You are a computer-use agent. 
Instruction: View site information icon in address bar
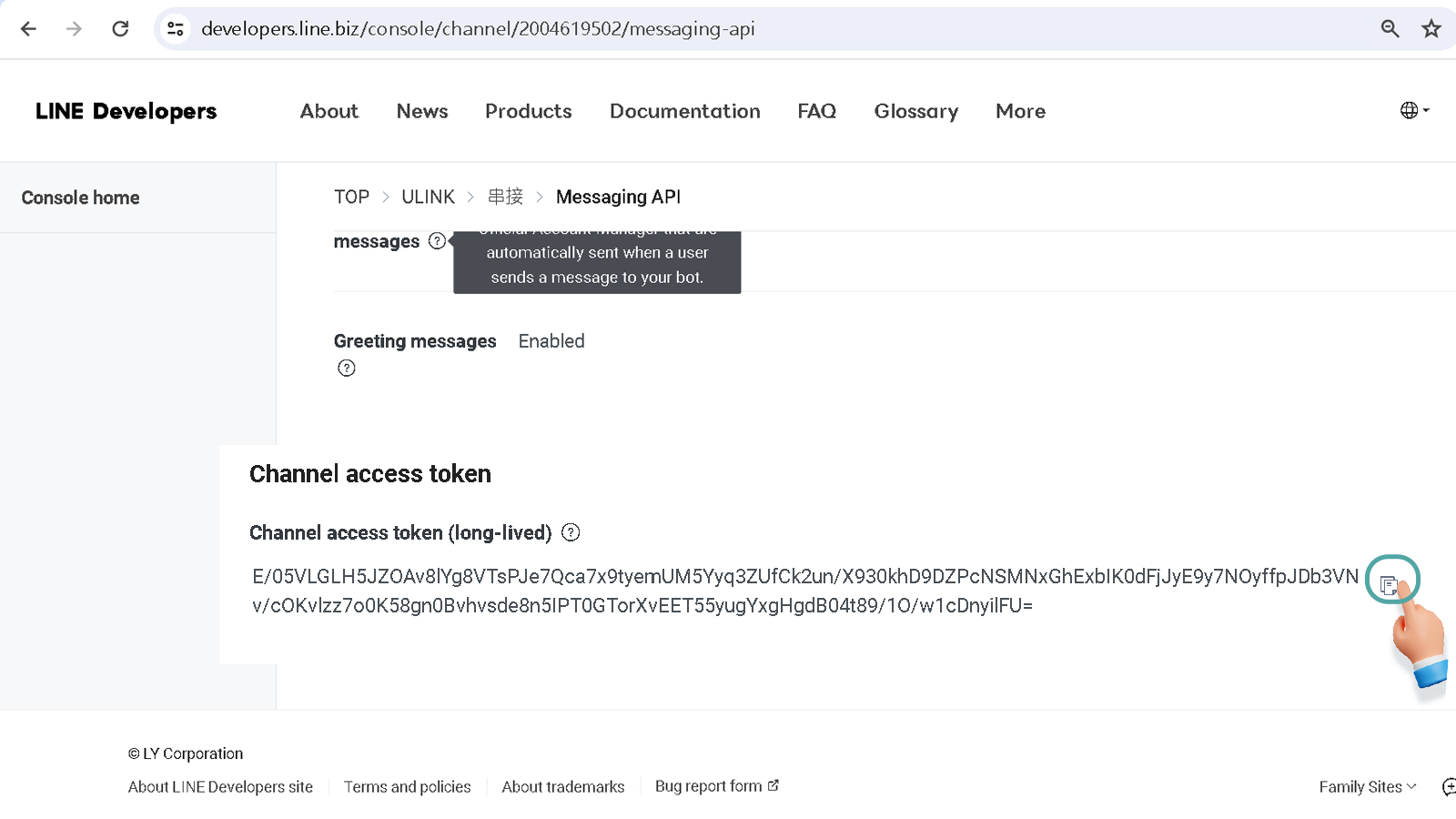[x=176, y=29]
